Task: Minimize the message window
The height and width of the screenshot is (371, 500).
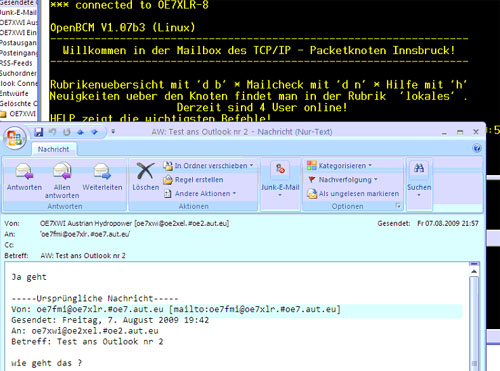Action: [x=444, y=132]
